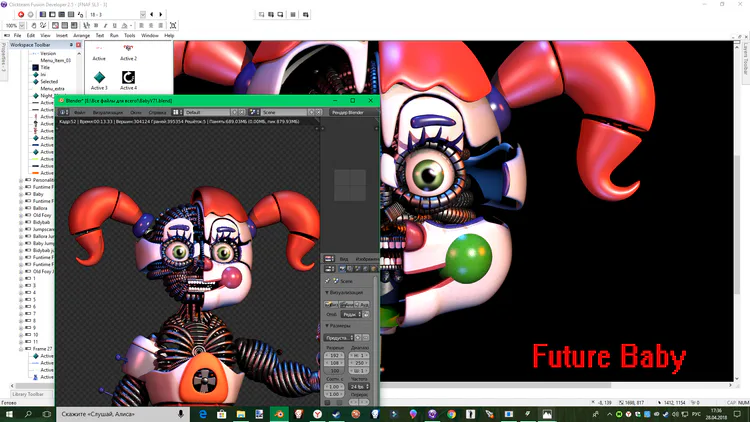Expand the Ballora folder in workspace tree
The width and height of the screenshot is (750, 422).
pyautogui.click(x=21, y=208)
